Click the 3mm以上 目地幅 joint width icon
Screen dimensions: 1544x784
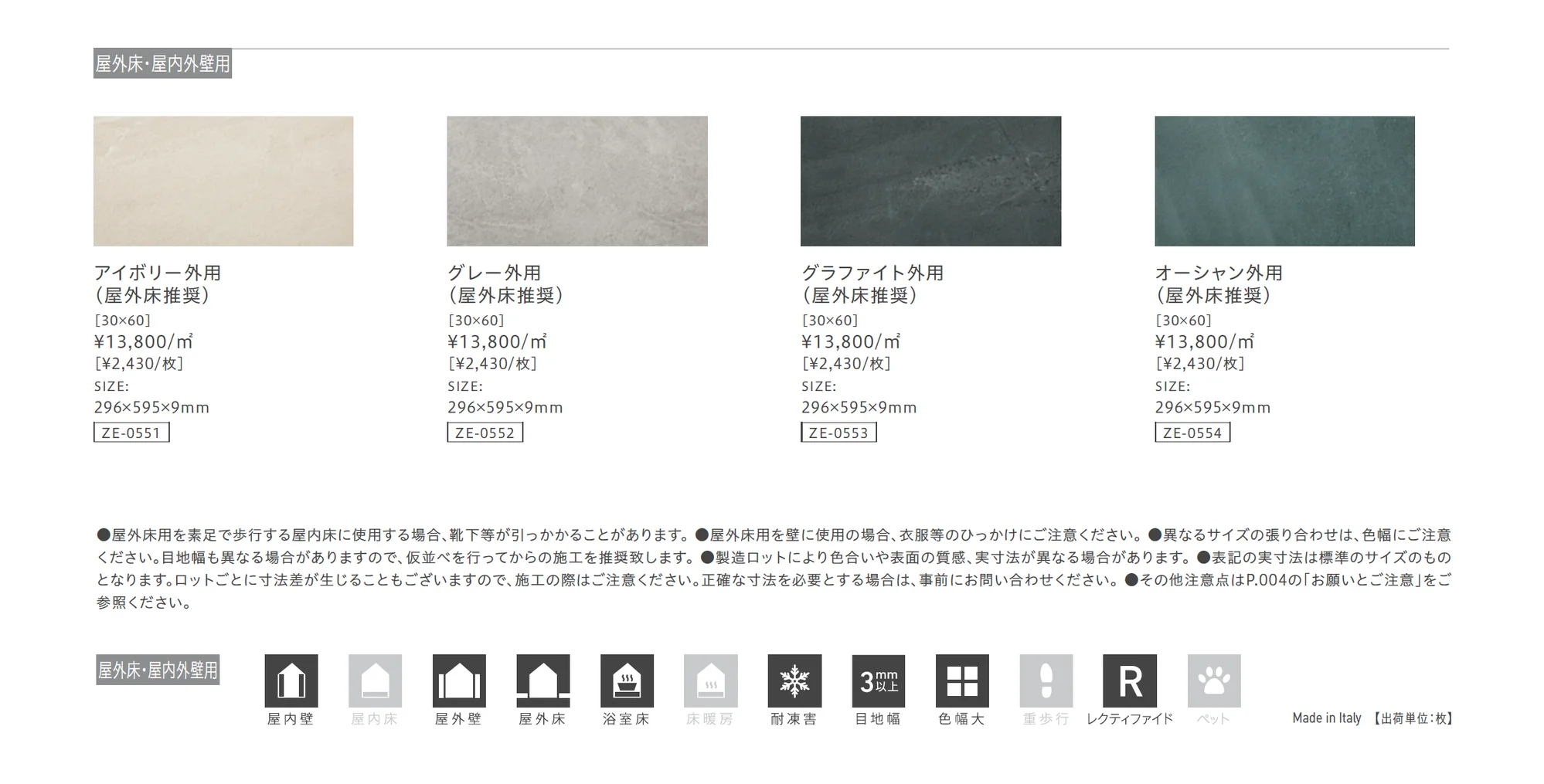click(x=879, y=680)
